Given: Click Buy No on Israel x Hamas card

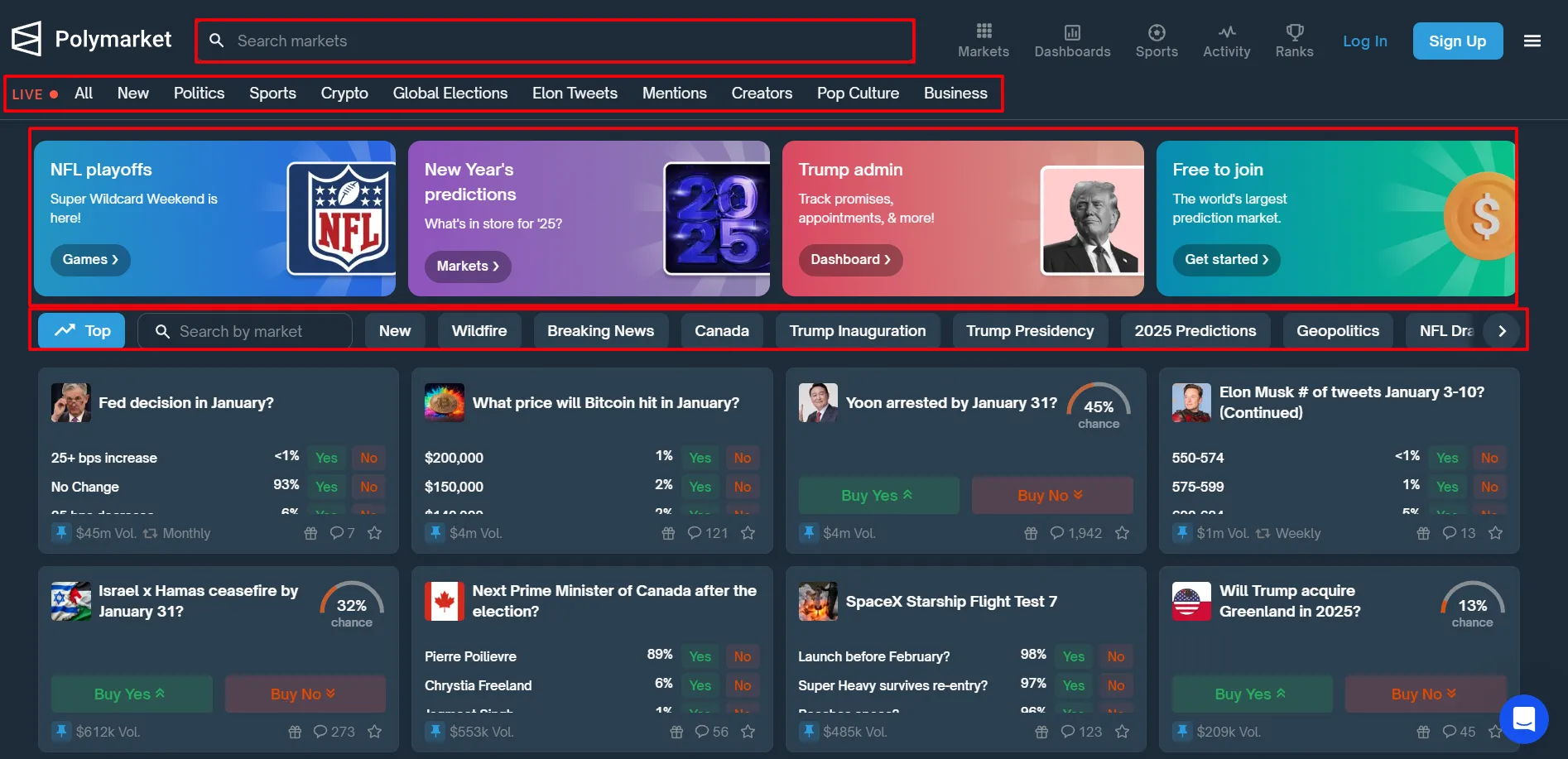Looking at the screenshot, I should [x=305, y=694].
